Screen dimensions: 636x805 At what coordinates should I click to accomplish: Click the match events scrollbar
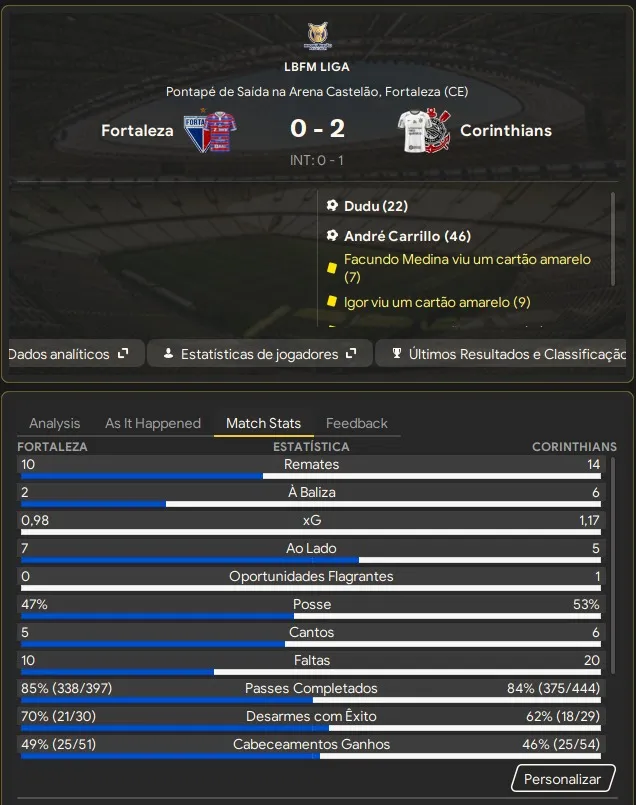tap(612, 239)
